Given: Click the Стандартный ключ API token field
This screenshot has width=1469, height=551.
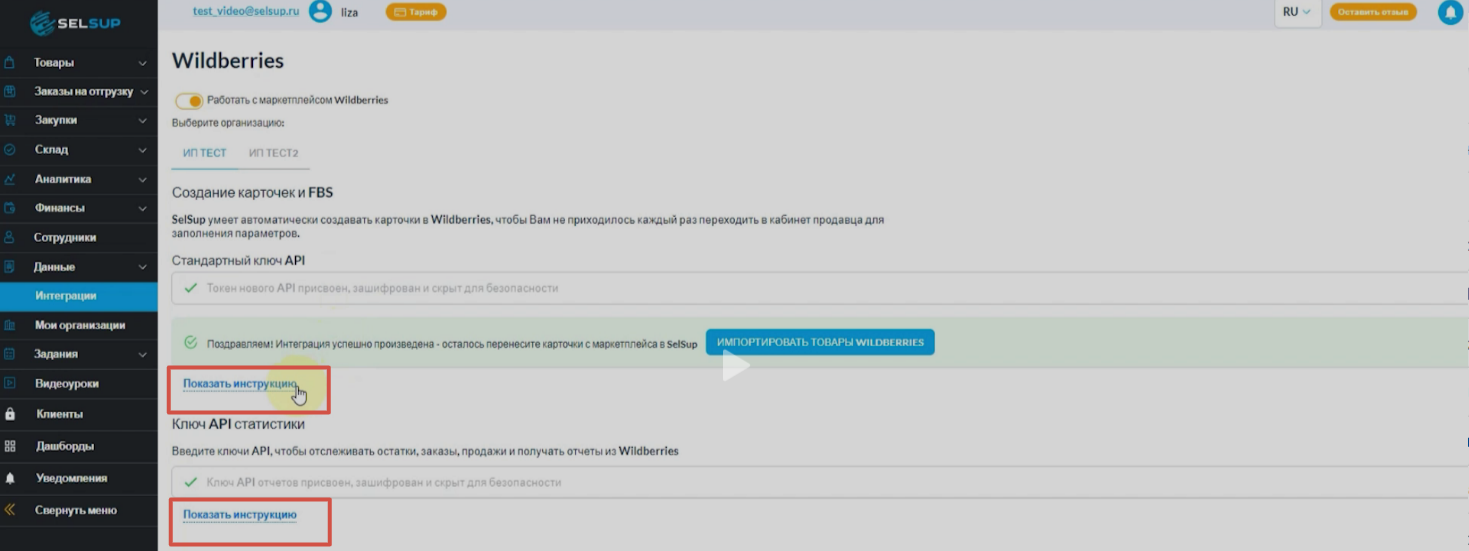Looking at the screenshot, I should pos(820,288).
